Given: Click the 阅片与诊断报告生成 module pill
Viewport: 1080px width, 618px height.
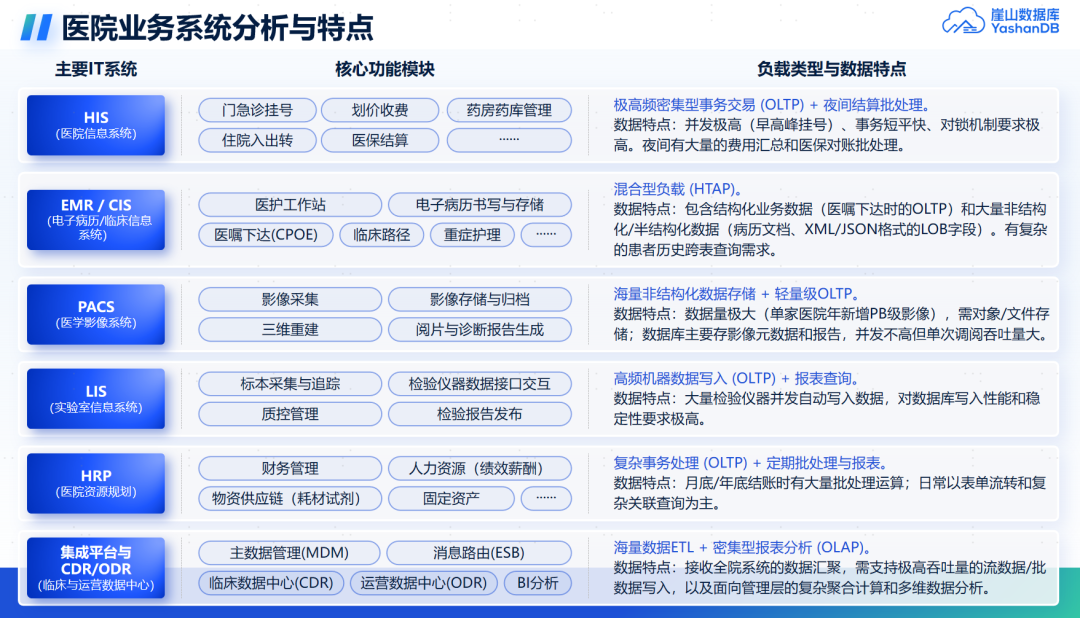Looking at the screenshot, I should coord(480,329).
